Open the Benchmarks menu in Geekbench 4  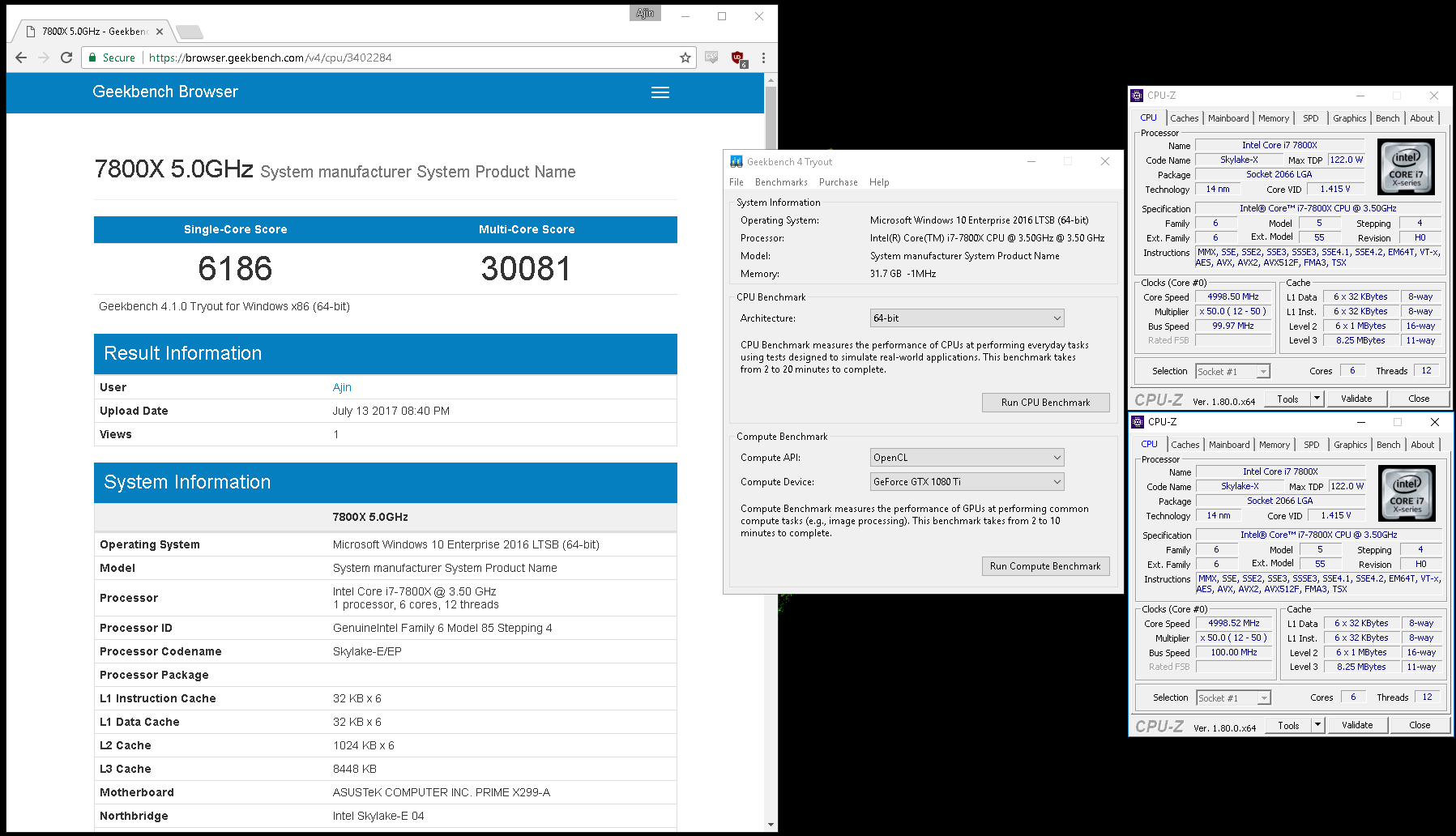coord(781,182)
